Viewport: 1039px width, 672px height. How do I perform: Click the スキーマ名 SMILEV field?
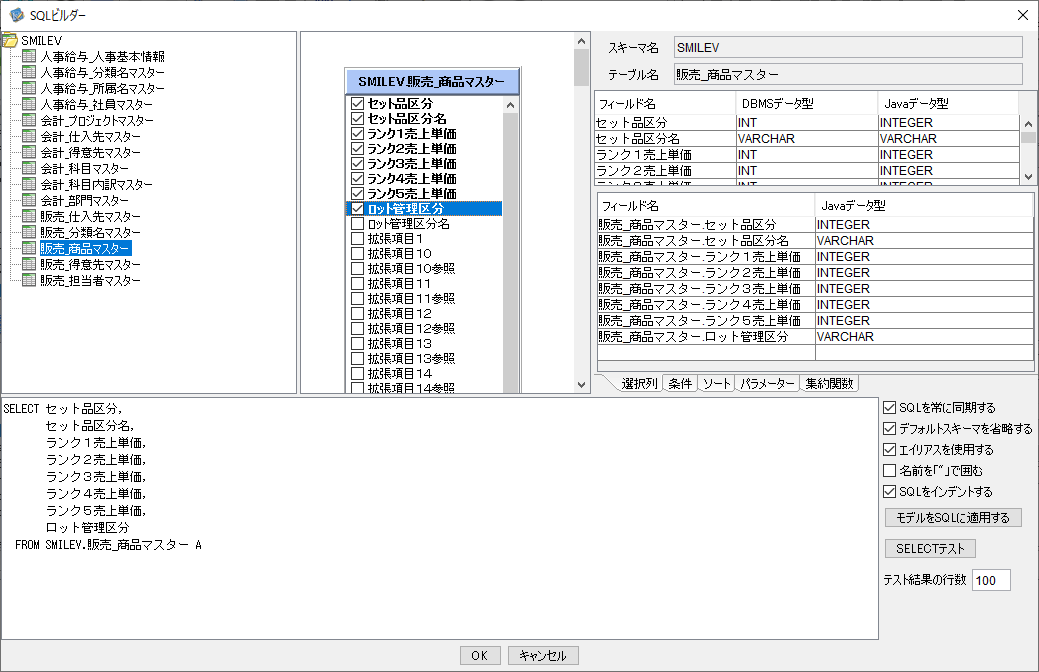[x=848, y=48]
